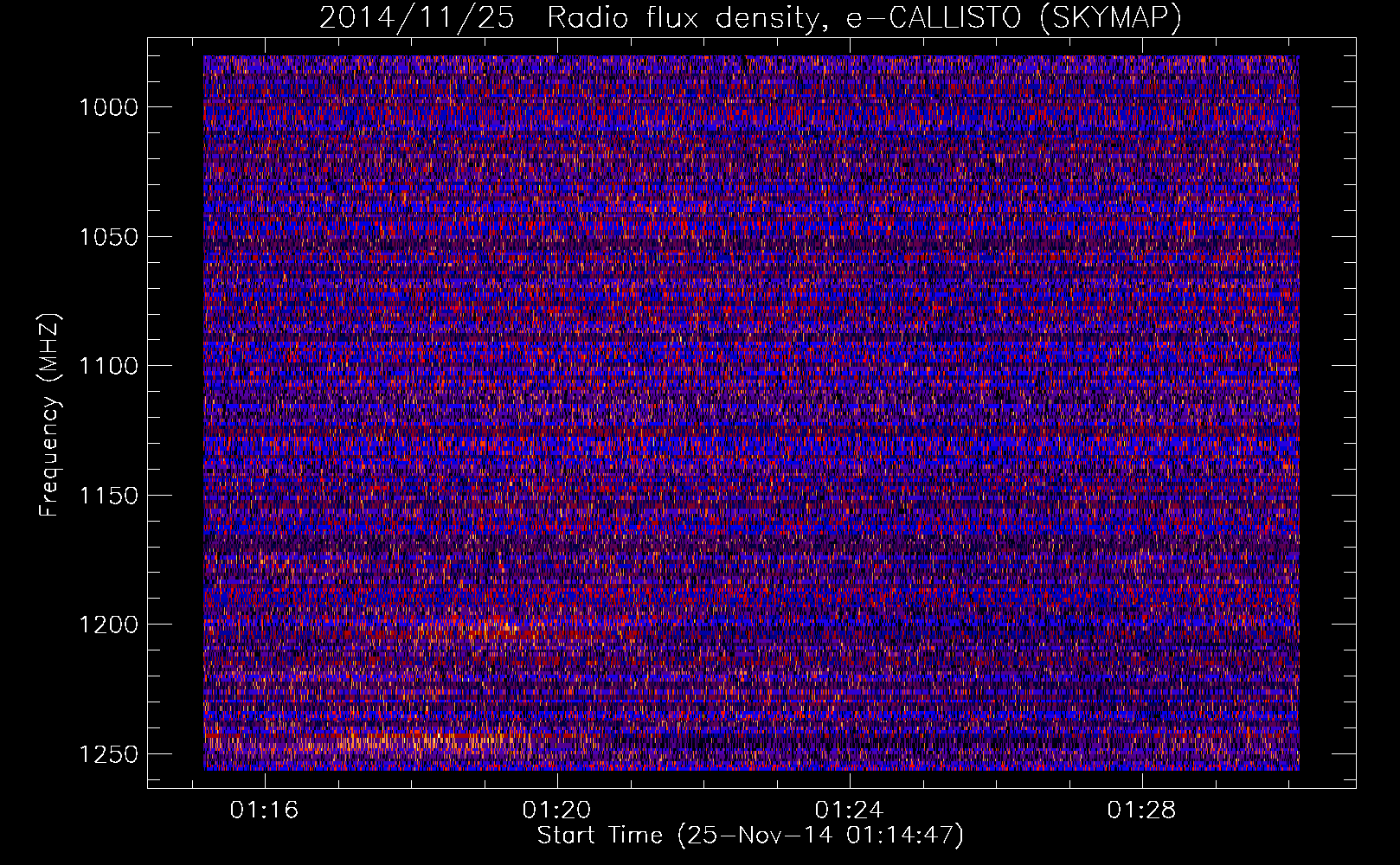Click the 01:28 time tick label
1400x865 pixels.
click(x=1142, y=810)
